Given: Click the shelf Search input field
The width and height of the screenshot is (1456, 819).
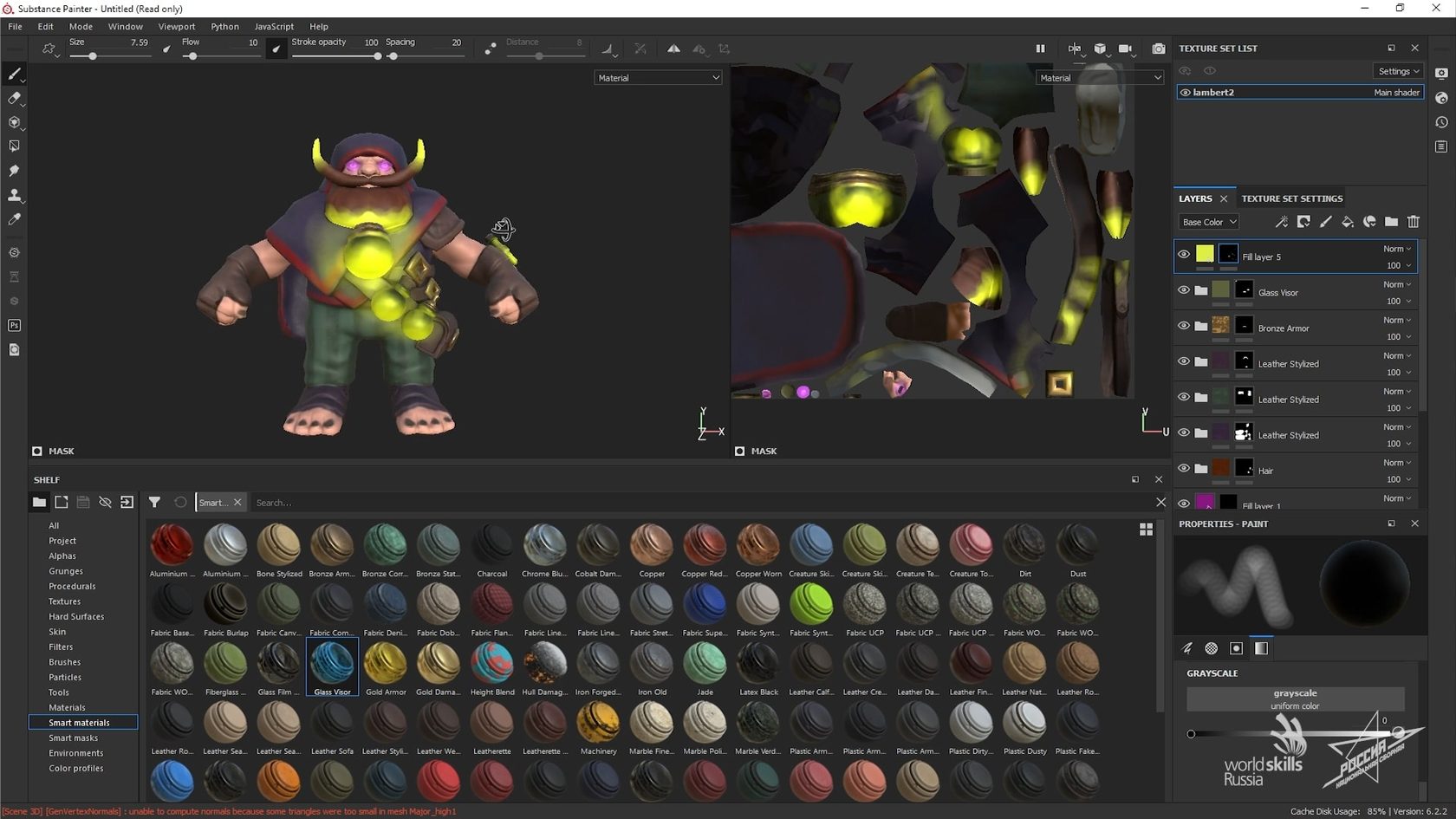Looking at the screenshot, I should pyautogui.click(x=702, y=502).
